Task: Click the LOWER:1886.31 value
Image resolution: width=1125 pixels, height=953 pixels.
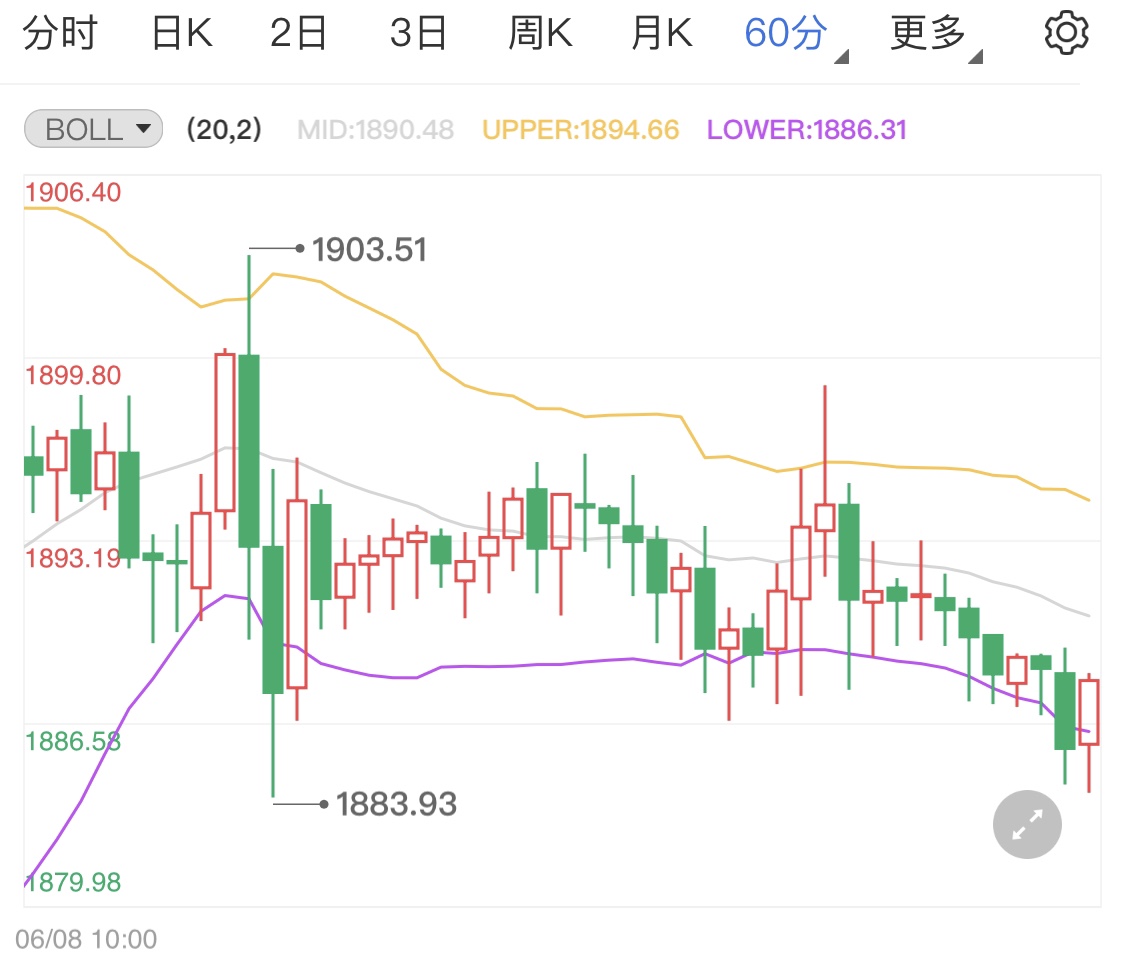Action: pos(807,130)
